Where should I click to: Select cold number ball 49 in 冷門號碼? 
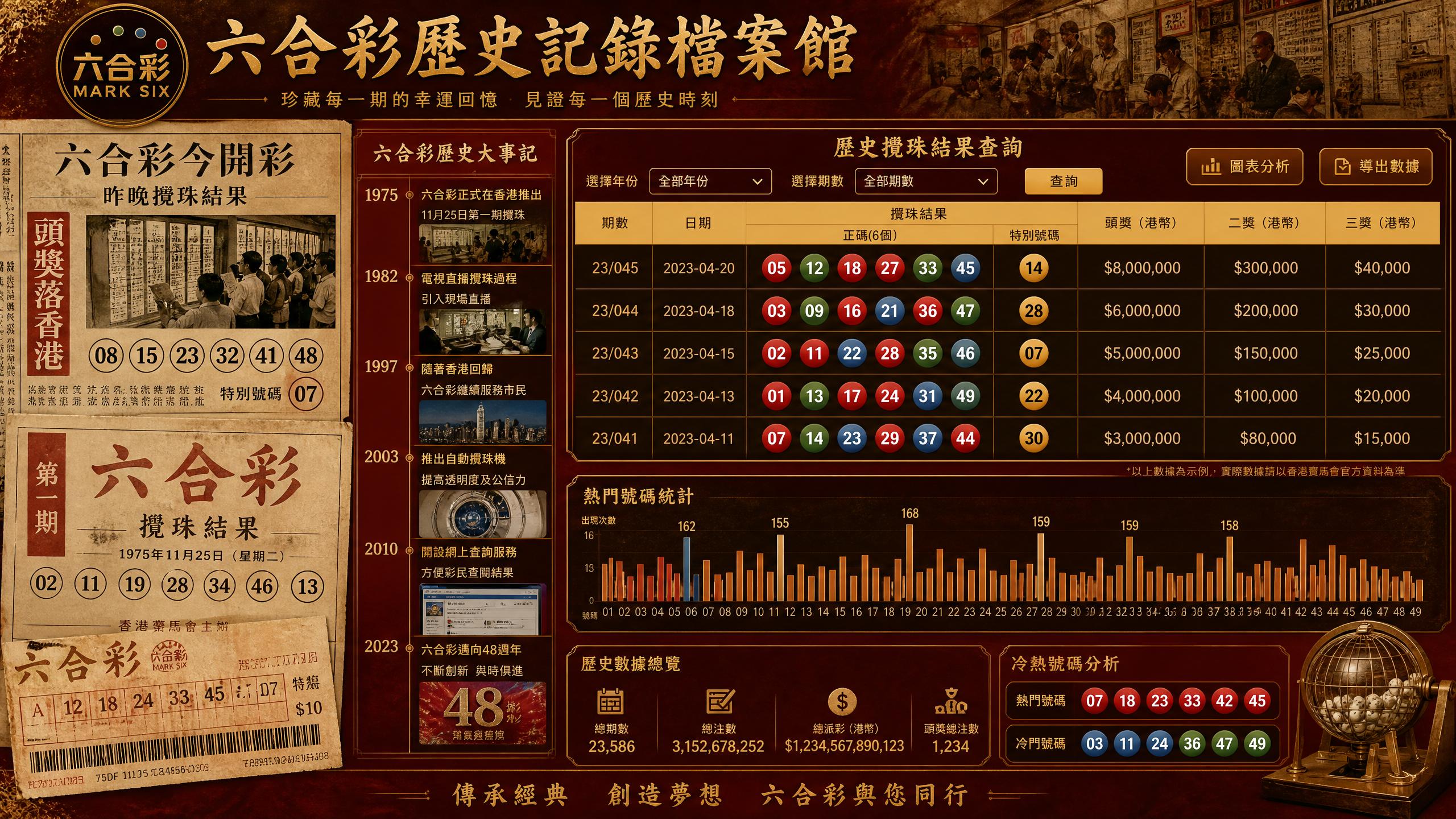pos(1257,743)
